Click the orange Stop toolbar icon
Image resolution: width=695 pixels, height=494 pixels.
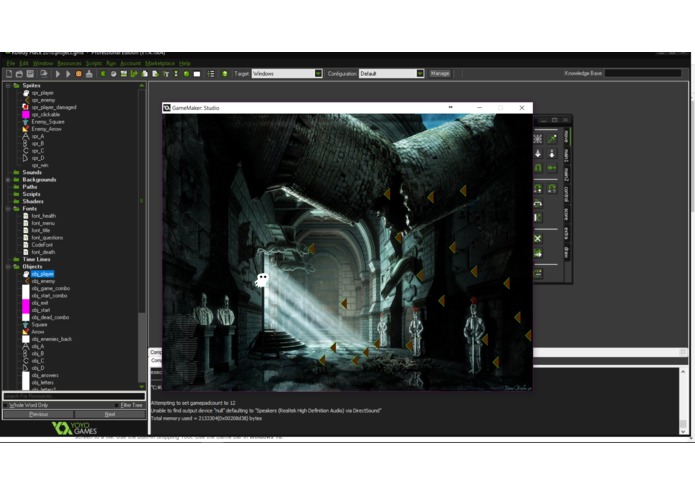click(x=78, y=74)
